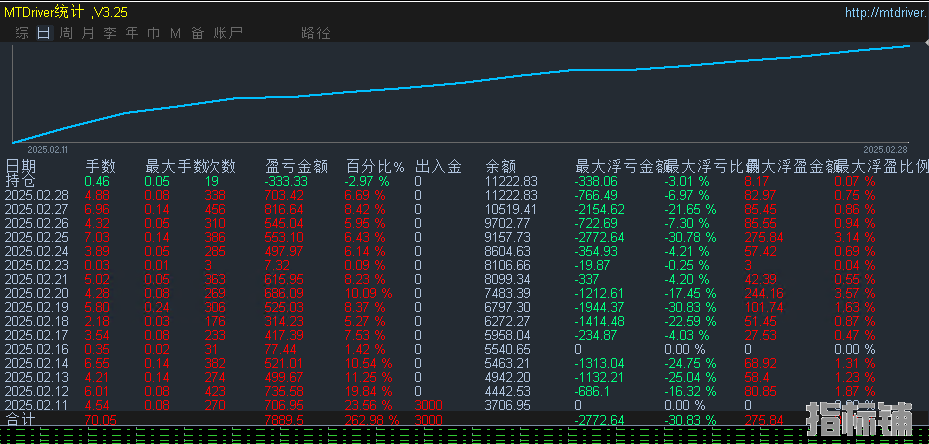Click the 余额 column header
This screenshot has height=444, width=929.
tap(501, 166)
